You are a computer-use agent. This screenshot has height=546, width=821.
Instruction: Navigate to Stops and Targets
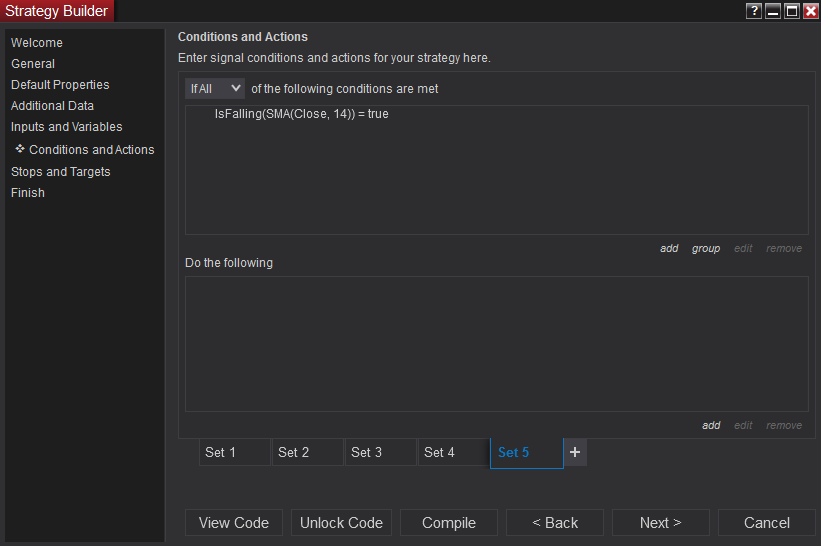60,172
